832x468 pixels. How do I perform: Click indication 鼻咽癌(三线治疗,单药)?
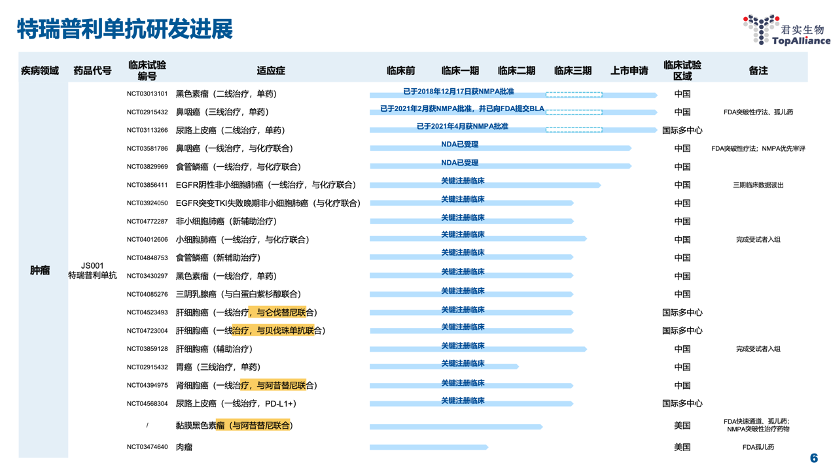222,112
